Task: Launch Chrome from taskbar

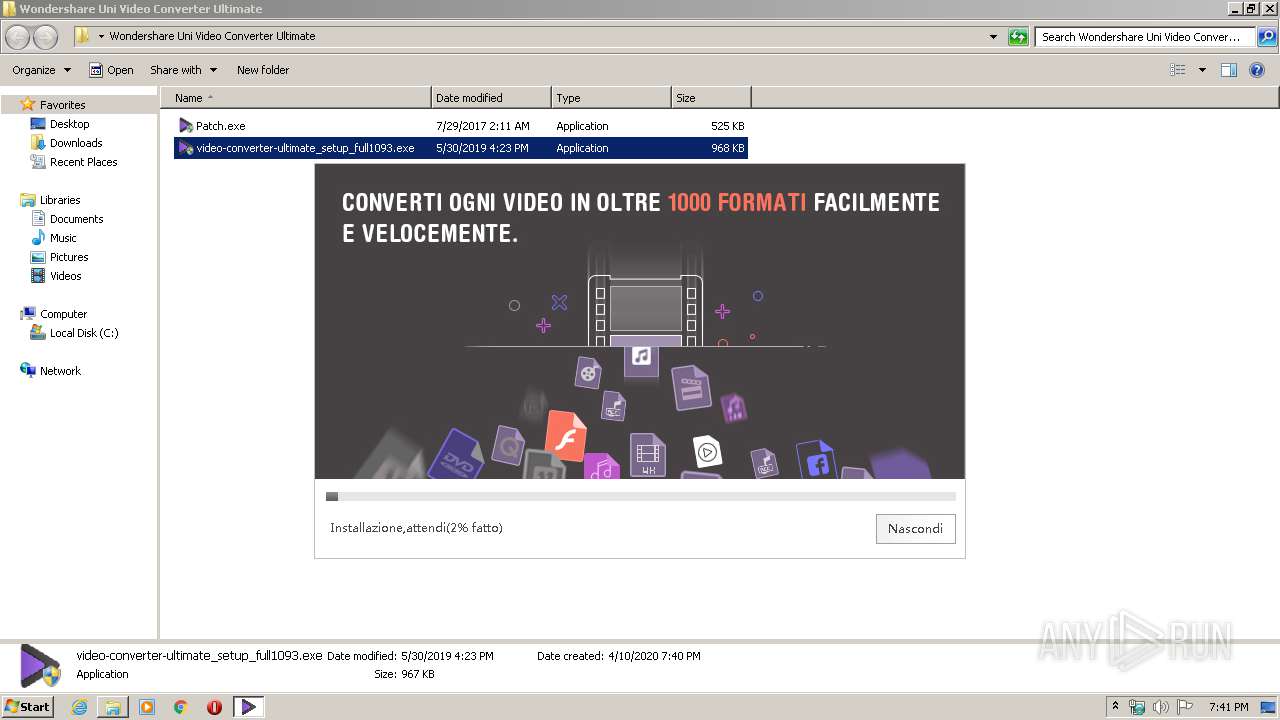Action: coord(181,707)
